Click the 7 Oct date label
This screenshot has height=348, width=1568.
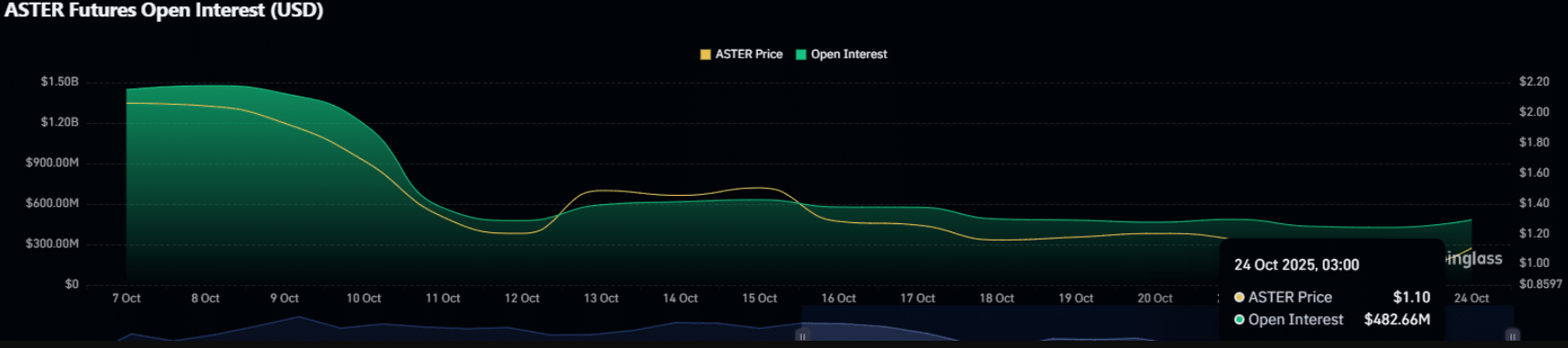(x=127, y=298)
